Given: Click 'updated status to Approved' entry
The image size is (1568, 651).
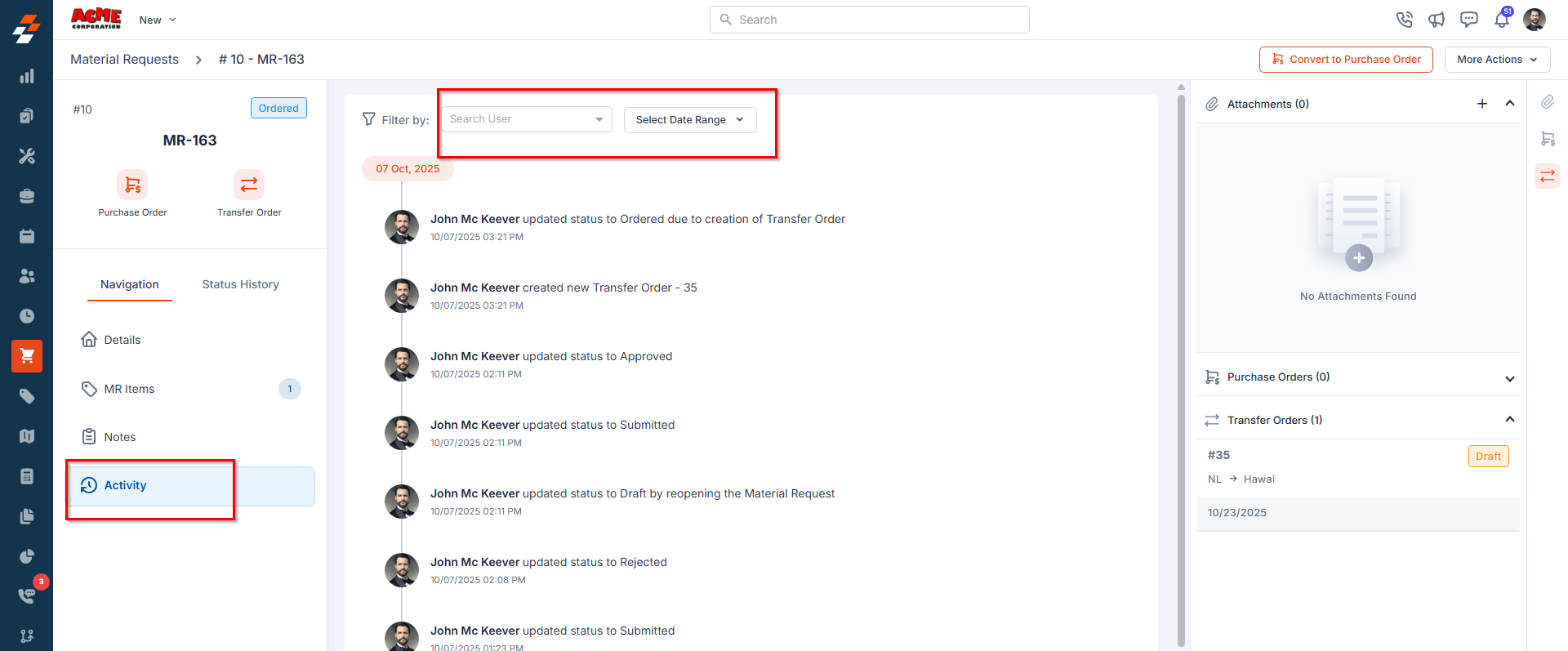Looking at the screenshot, I should 551,356.
